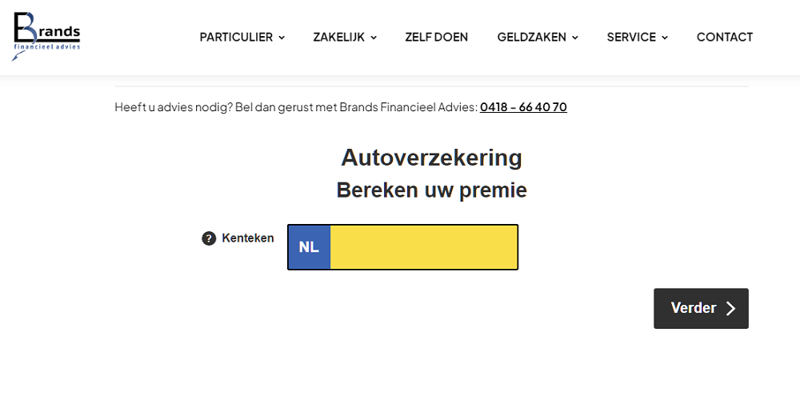Viewport: 800px width, 400px height.
Task: Click the Kenteken field label
Action: point(248,238)
